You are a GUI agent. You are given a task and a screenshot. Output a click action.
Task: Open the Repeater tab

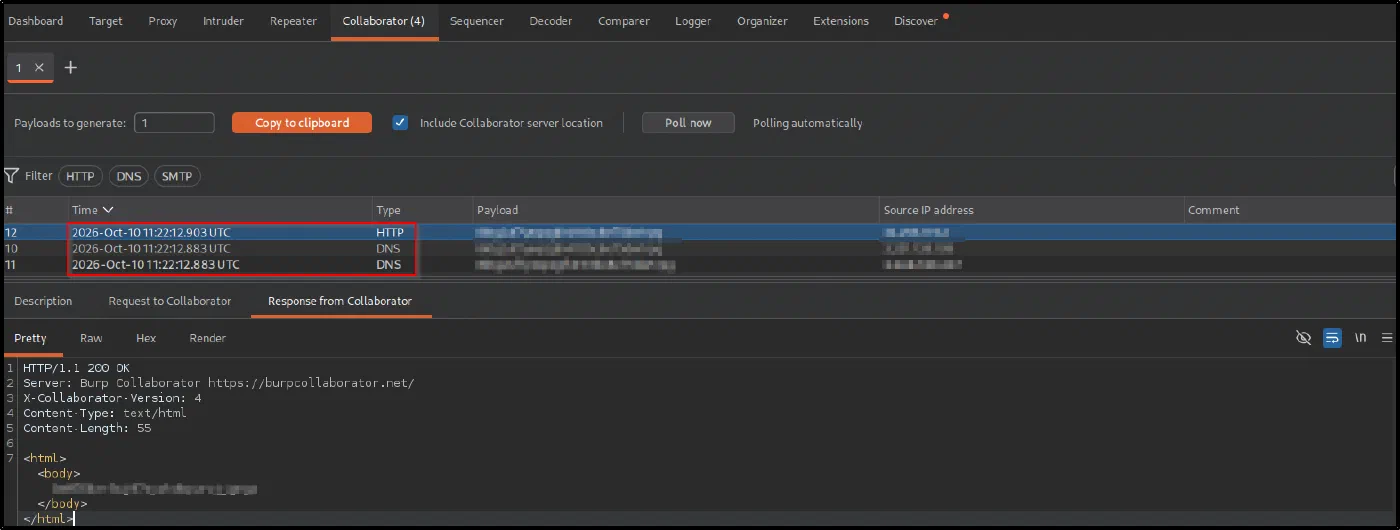(293, 21)
